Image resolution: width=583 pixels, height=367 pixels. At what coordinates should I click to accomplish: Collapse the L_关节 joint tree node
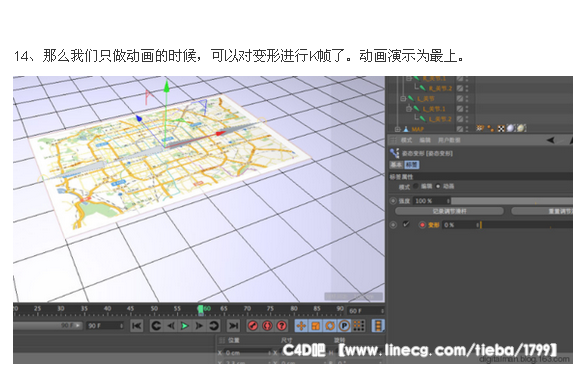[403, 99]
